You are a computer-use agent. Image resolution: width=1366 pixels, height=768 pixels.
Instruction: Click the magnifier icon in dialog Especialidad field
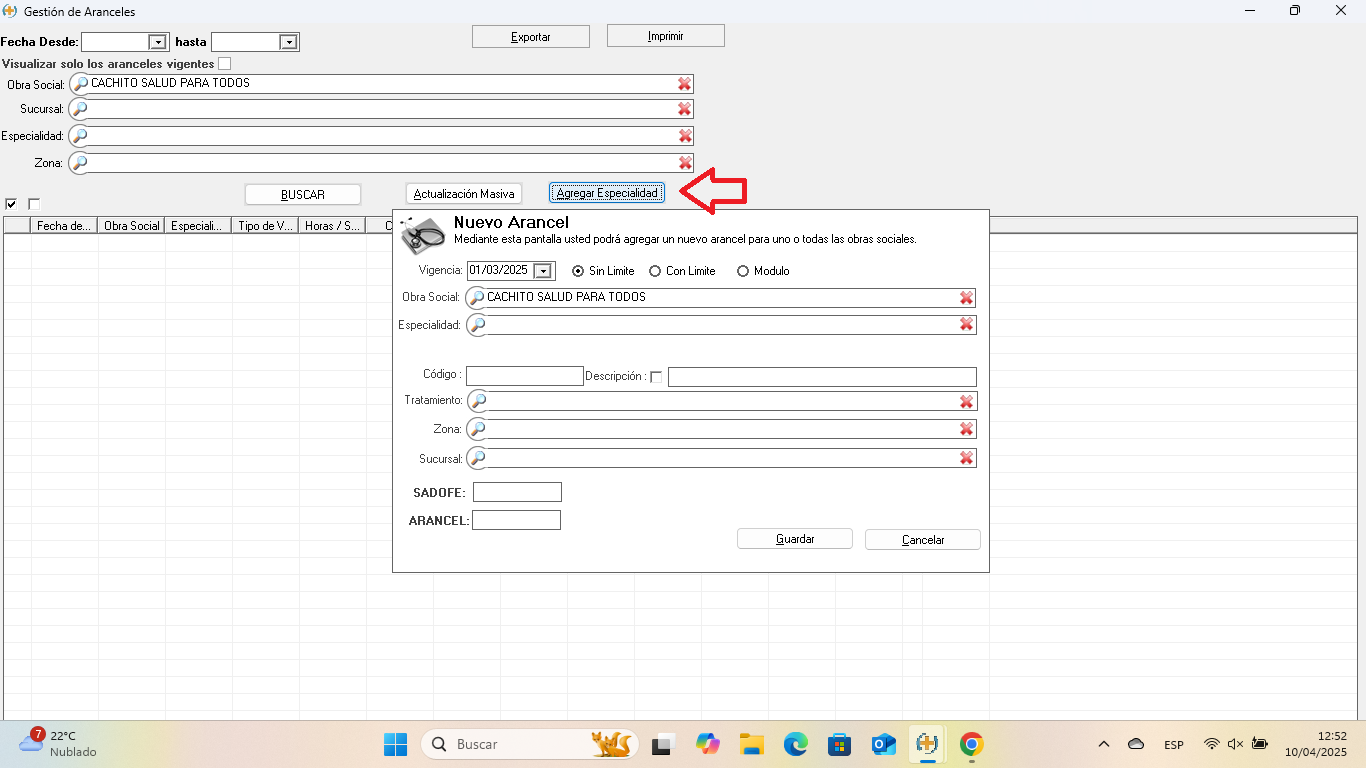[x=478, y=325]
